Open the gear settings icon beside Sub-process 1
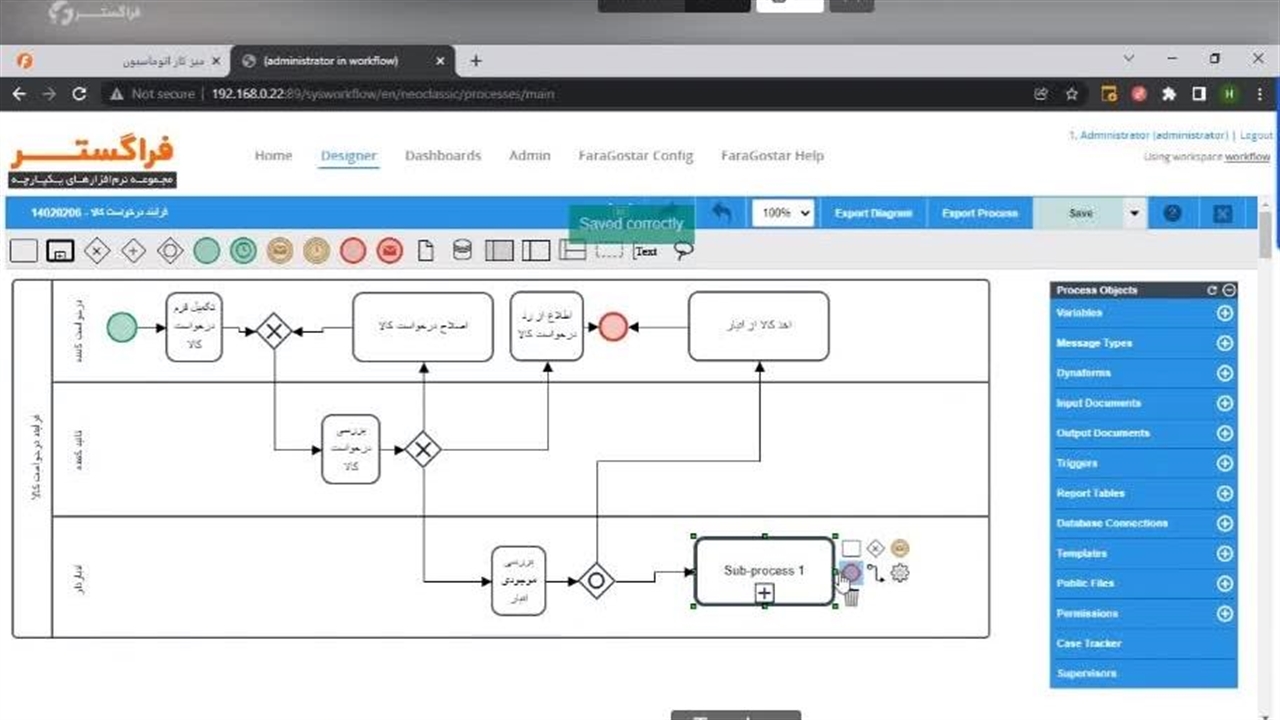Viewport: 1280px width, 720px height. pyautogui.click(x=899, y=573)
